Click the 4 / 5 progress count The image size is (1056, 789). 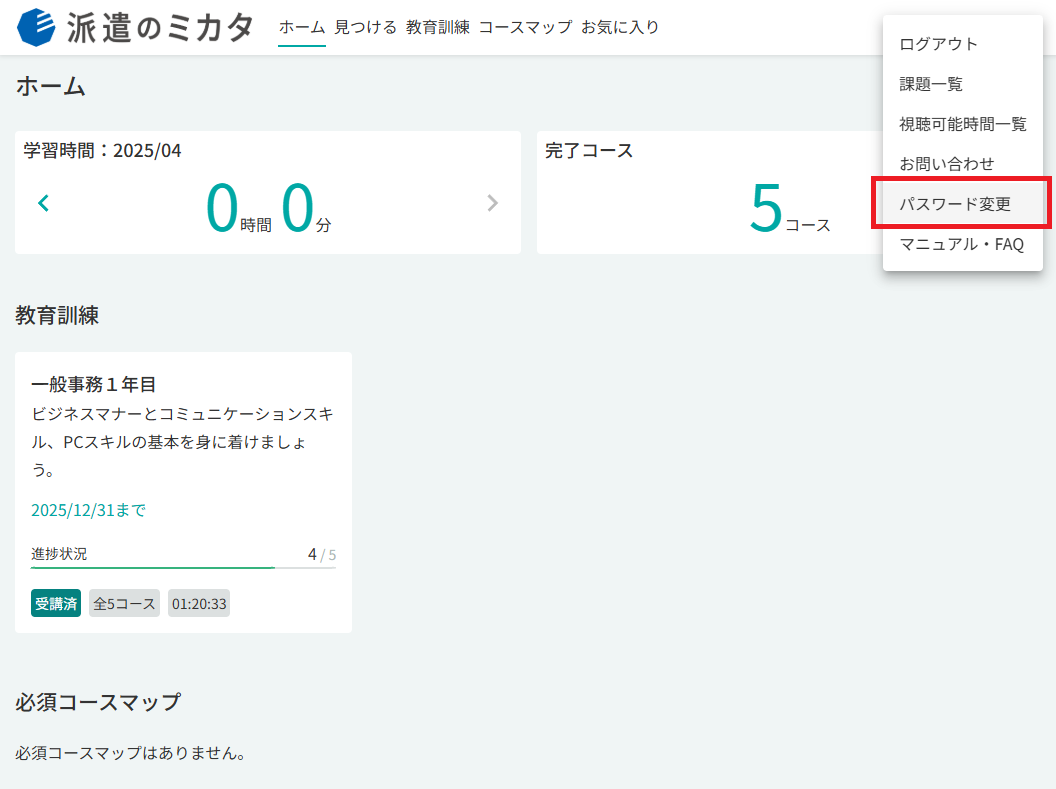click(x=322, y=554)
